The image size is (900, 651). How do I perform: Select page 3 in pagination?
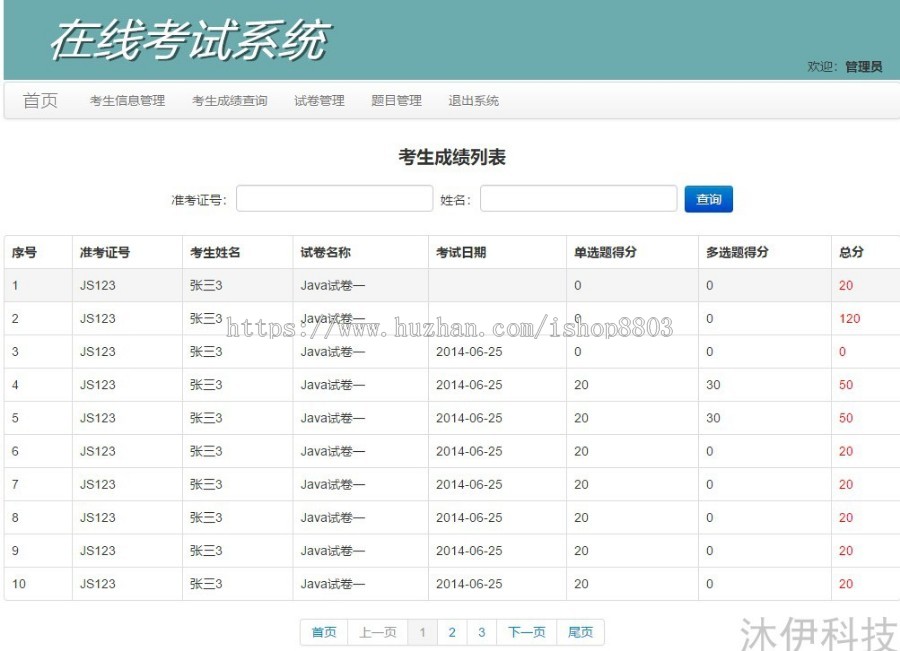(482, 632)
